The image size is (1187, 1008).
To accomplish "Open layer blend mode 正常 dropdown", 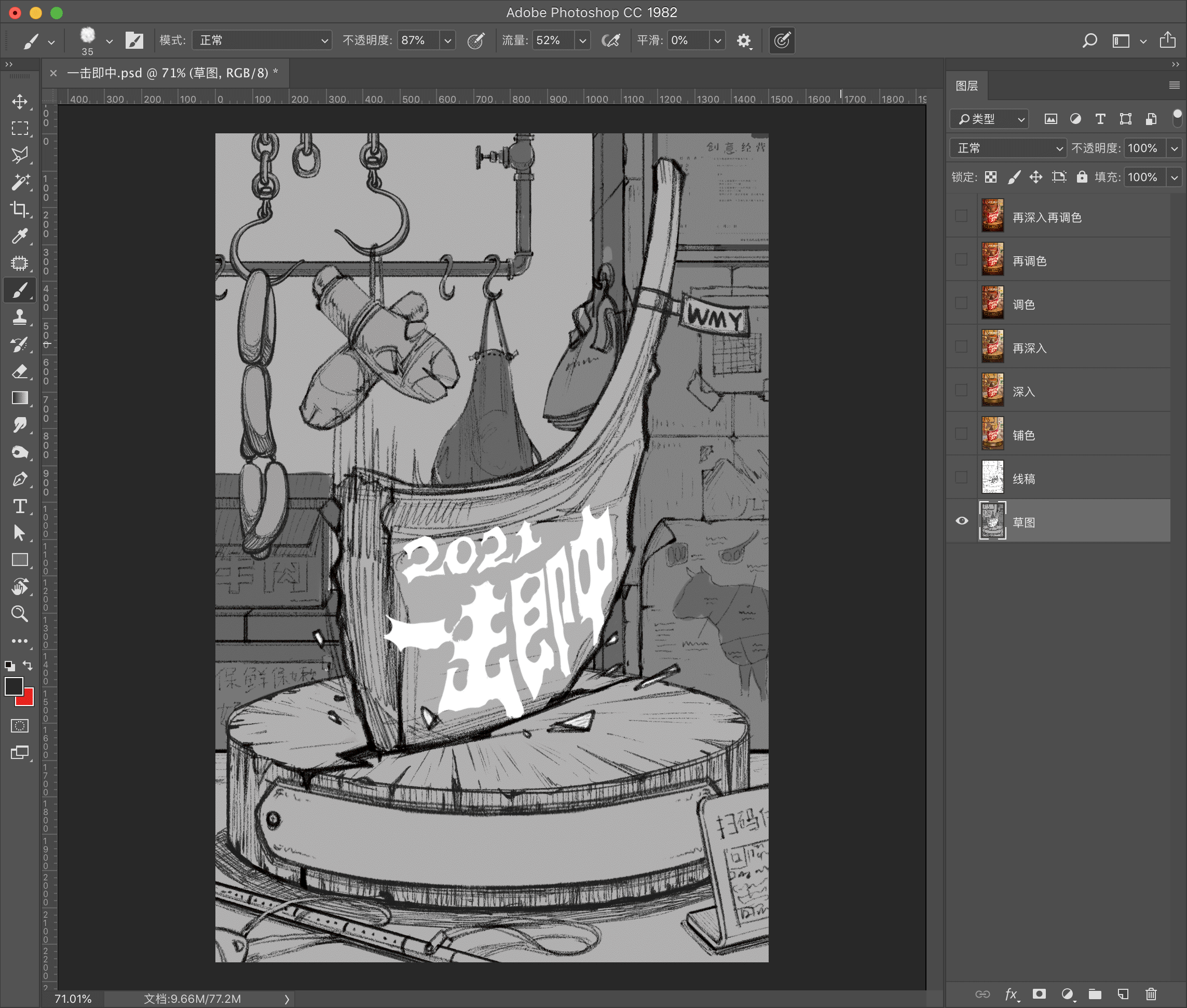I will click(1007, 148).
